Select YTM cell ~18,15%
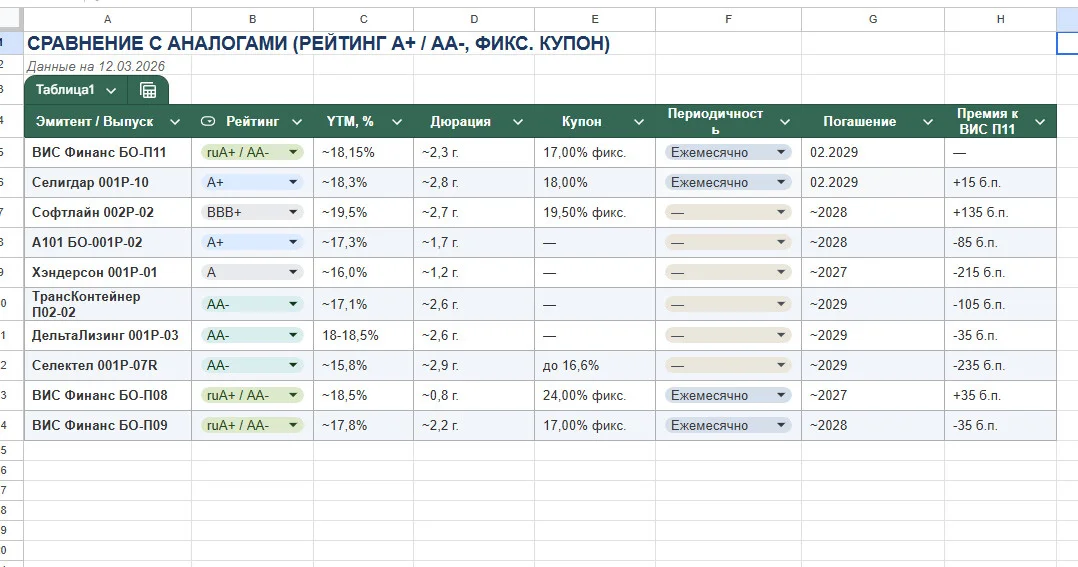Image resolution: width=1078 pixels, height=567 pixels. click(x=363, y=153)
